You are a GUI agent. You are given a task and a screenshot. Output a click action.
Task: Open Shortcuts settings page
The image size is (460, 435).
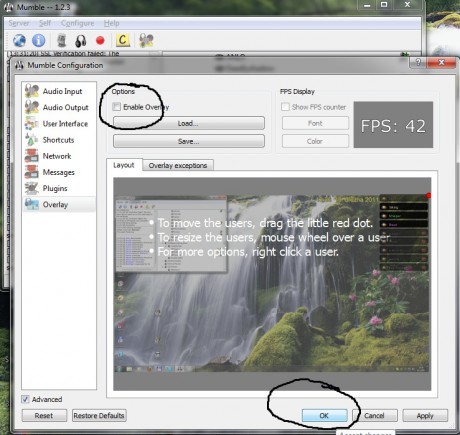[59, 140]
